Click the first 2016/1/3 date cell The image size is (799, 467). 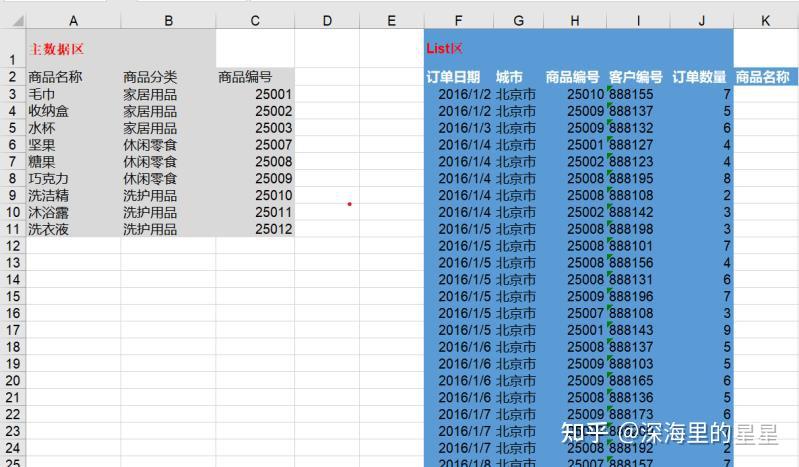(x=459, y=128)
